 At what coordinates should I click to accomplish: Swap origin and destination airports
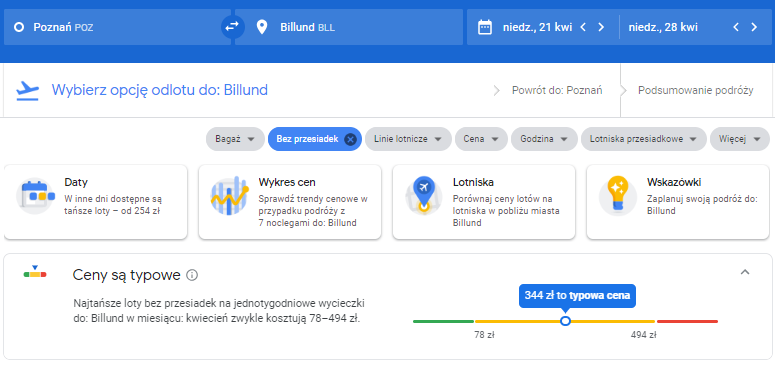click(232, 27)
